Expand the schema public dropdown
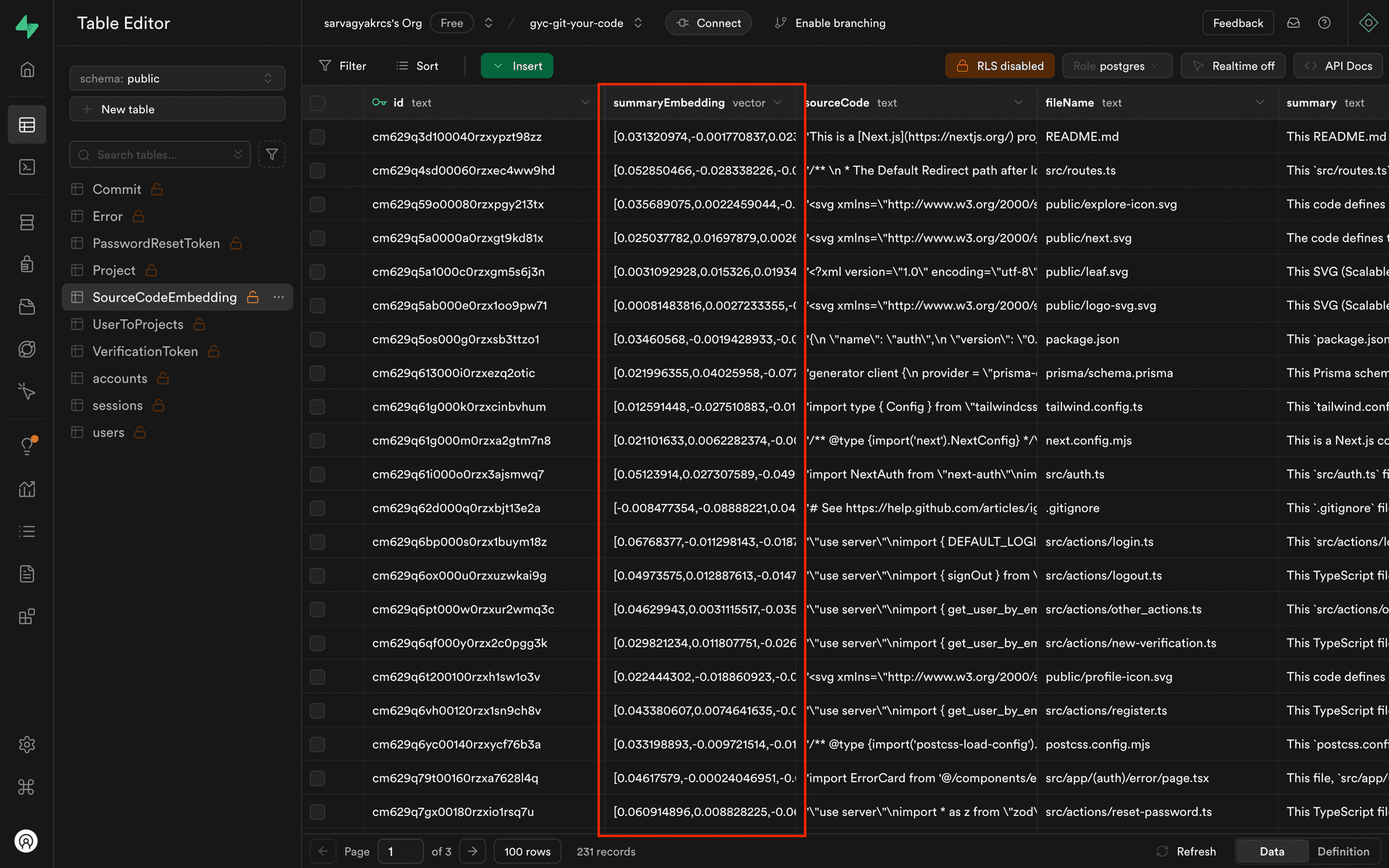The image size is (1389, 868). (x=177, y=78)
